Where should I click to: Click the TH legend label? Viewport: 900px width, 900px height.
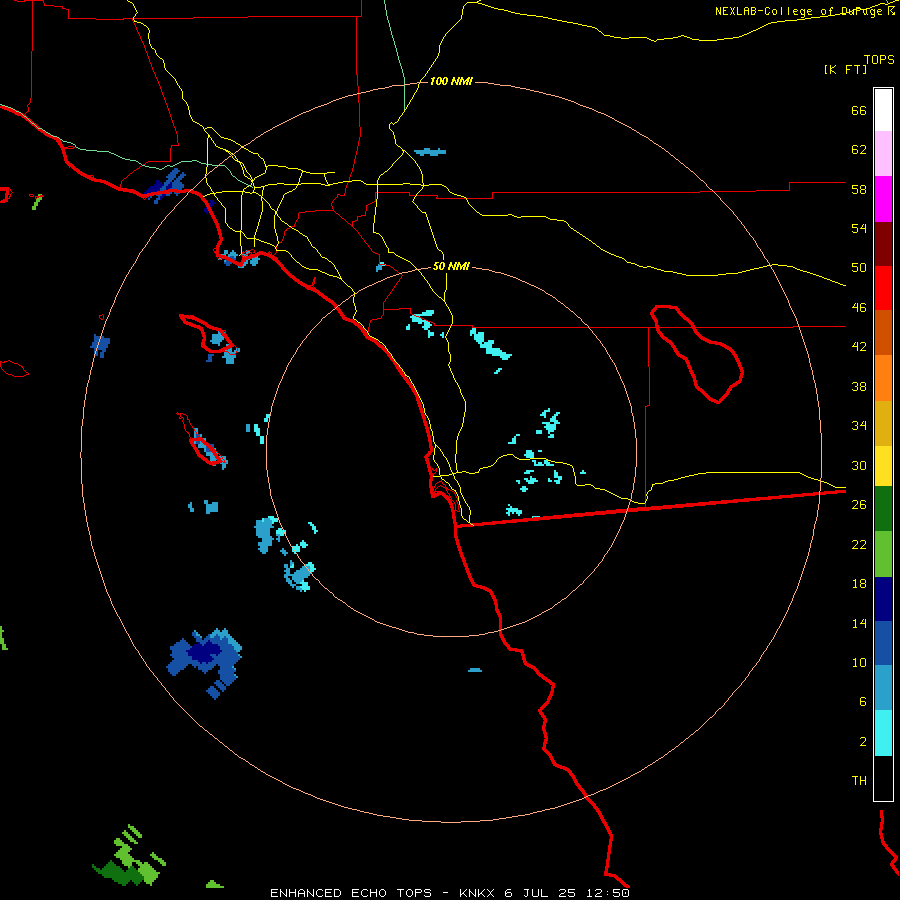point(859,781)
